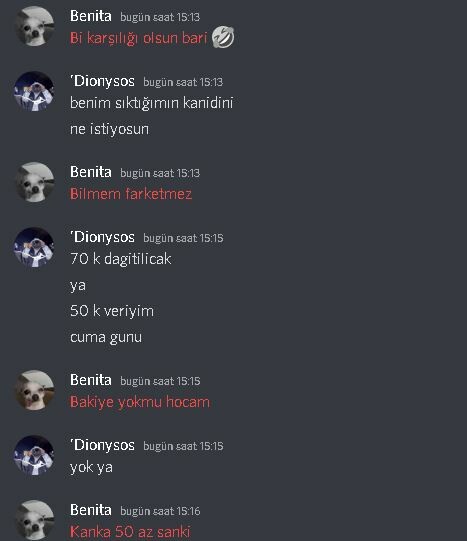Click Dionysos avatar beside 'yok ya'
Image resolution: width=467 pixels, height=541 pixels.
34,455
